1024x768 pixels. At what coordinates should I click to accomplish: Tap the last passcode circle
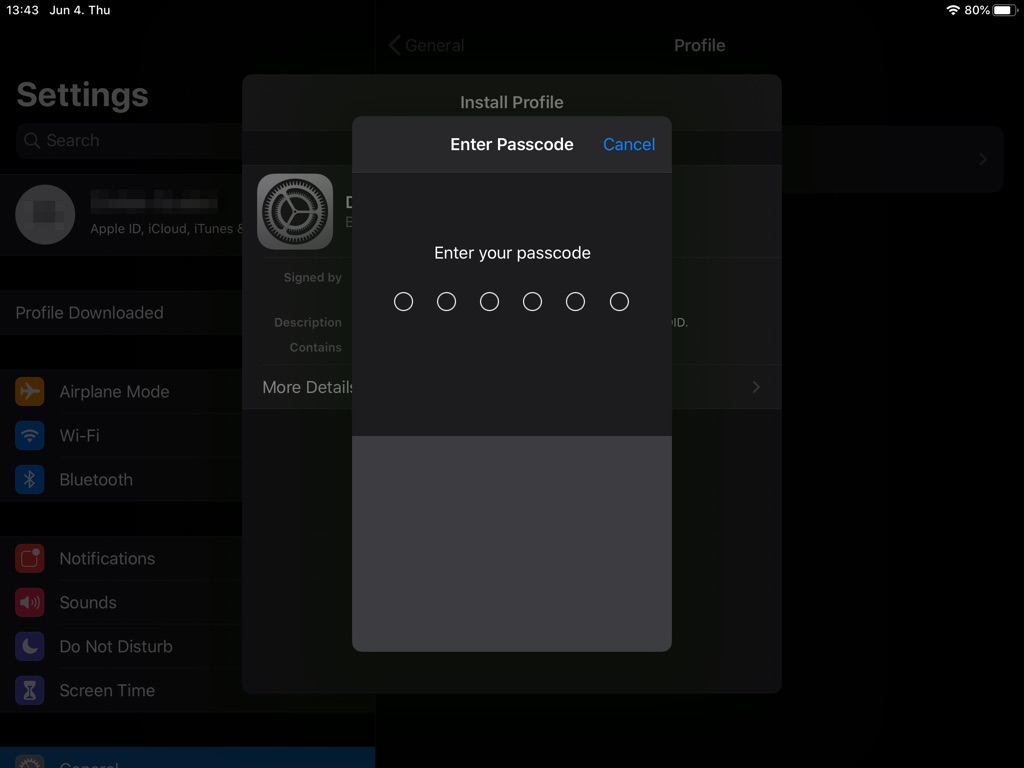click(x=619, y=302)
